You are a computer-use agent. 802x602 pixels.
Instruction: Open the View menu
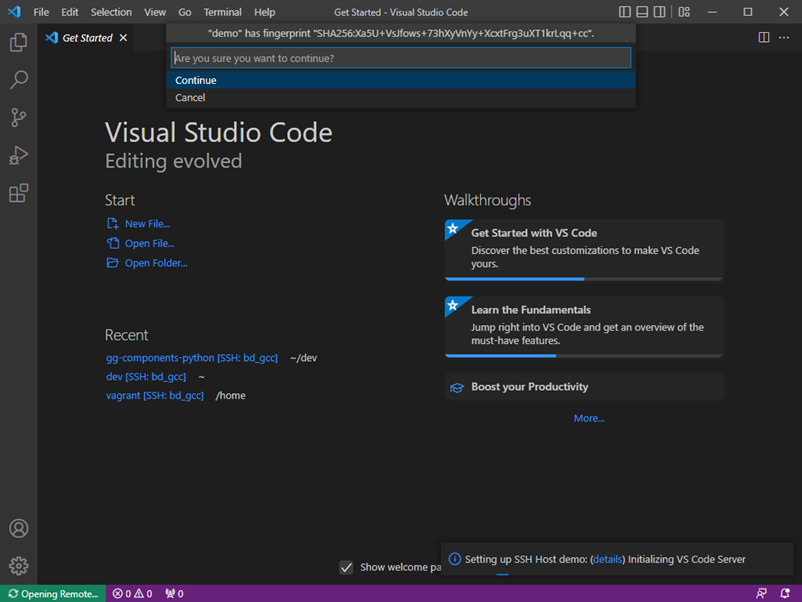pyautogui.click(x=154, y=12)
